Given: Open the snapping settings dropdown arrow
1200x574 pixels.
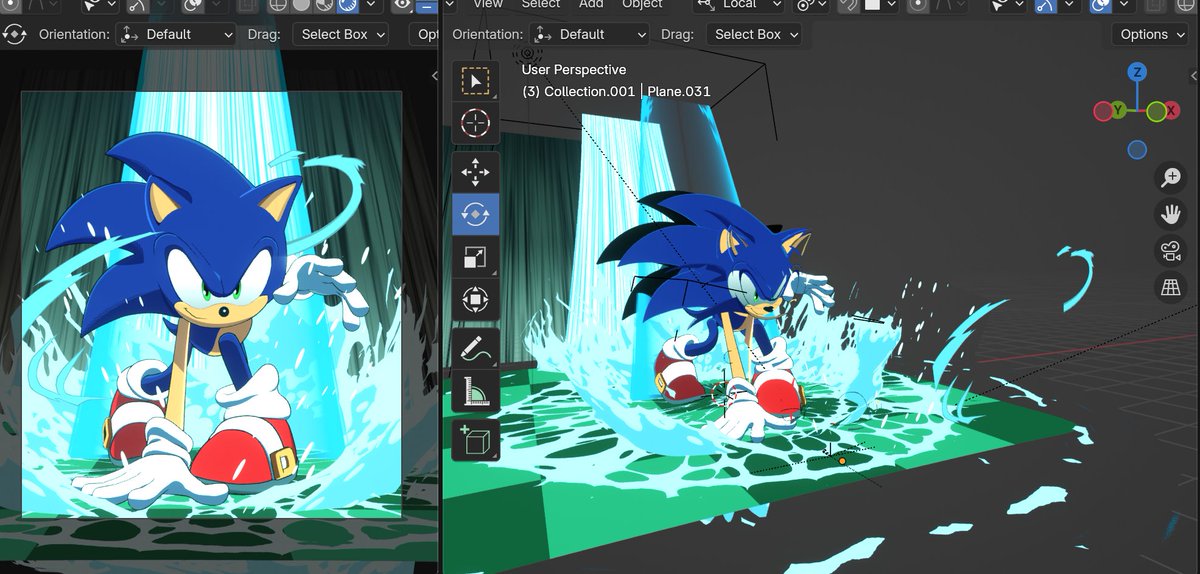Looking at the screenshot, I should point(881,4).
